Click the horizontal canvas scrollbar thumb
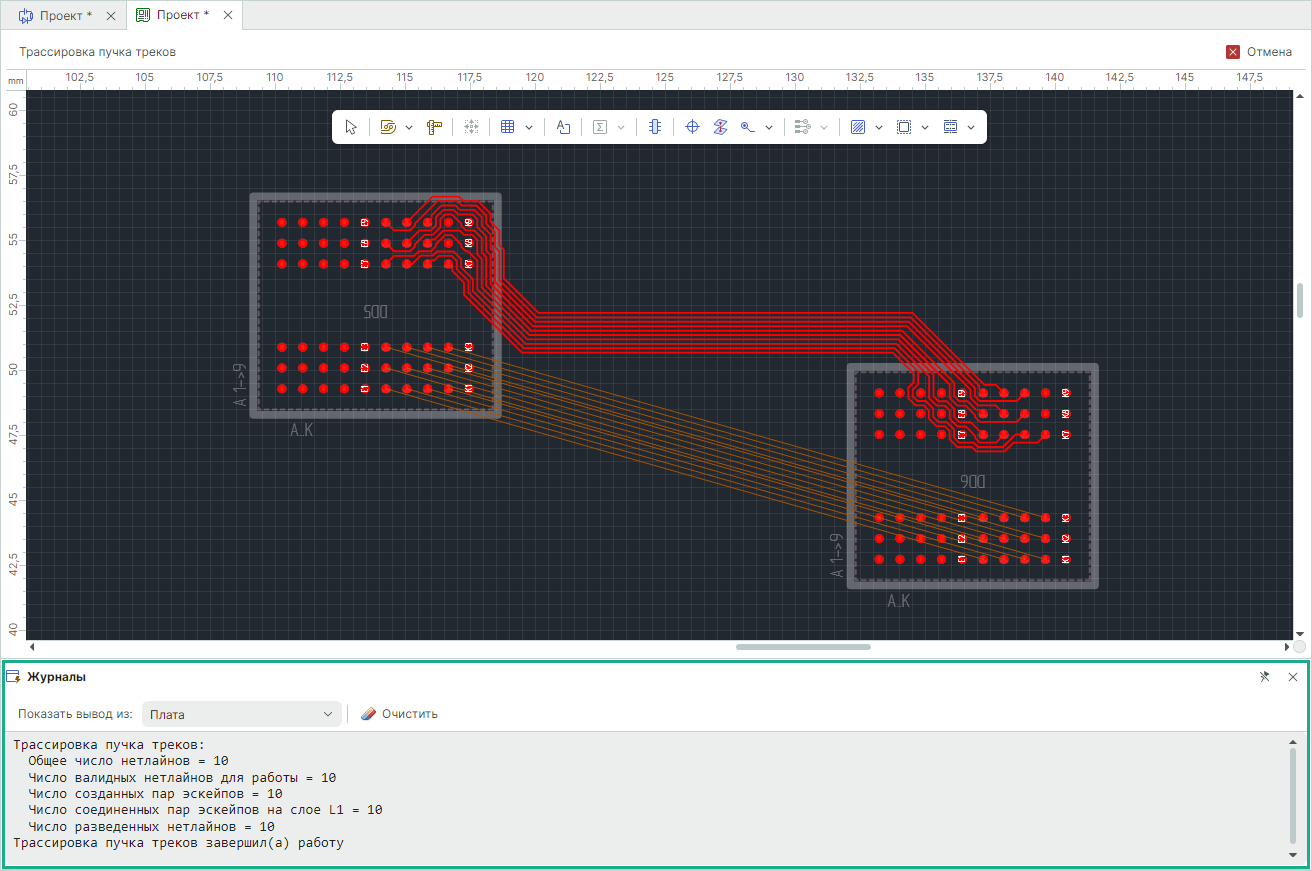This screenshot has width=1312, height=871. pos(803,647)
